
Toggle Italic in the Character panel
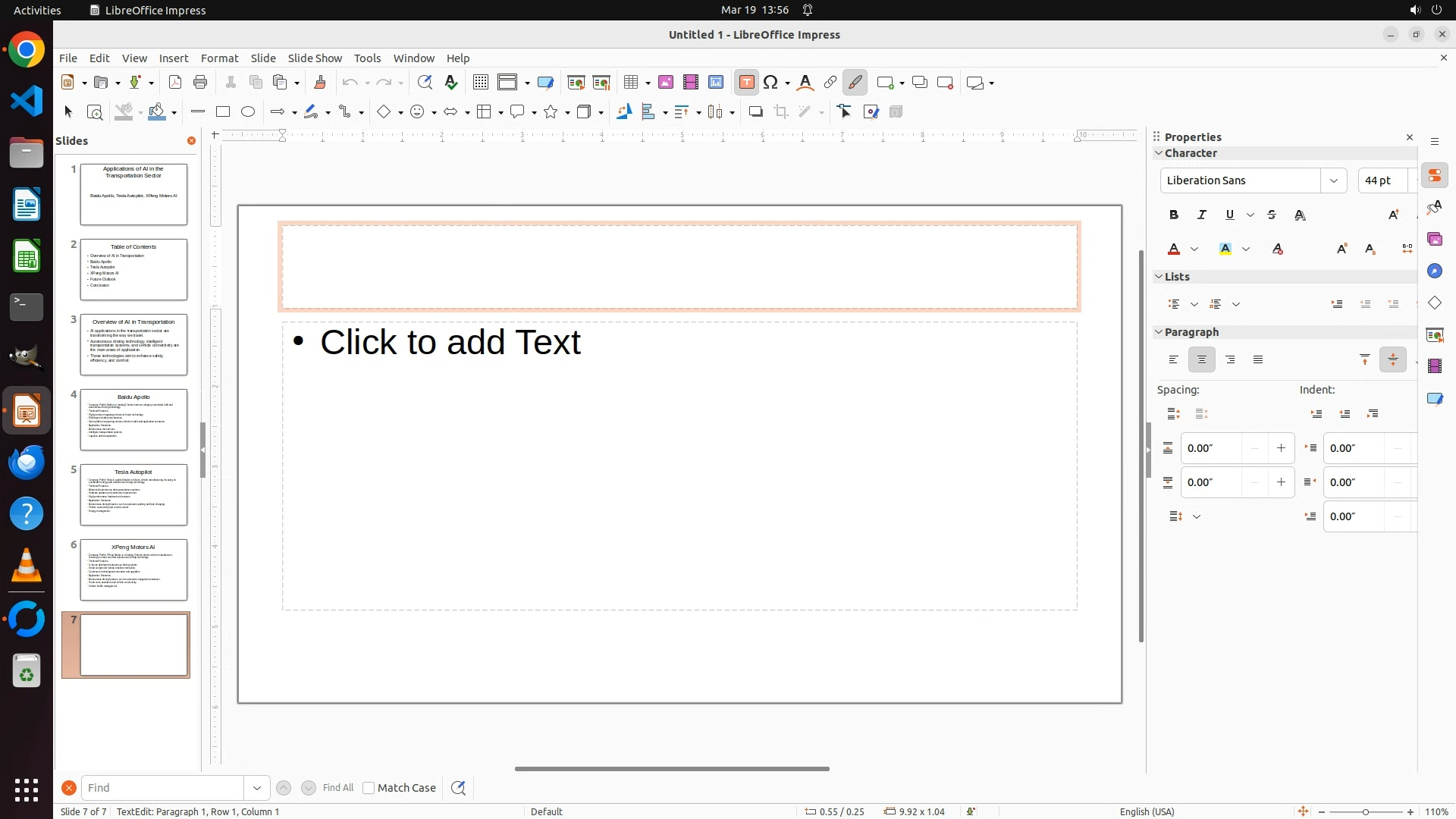pos(1202,215)
